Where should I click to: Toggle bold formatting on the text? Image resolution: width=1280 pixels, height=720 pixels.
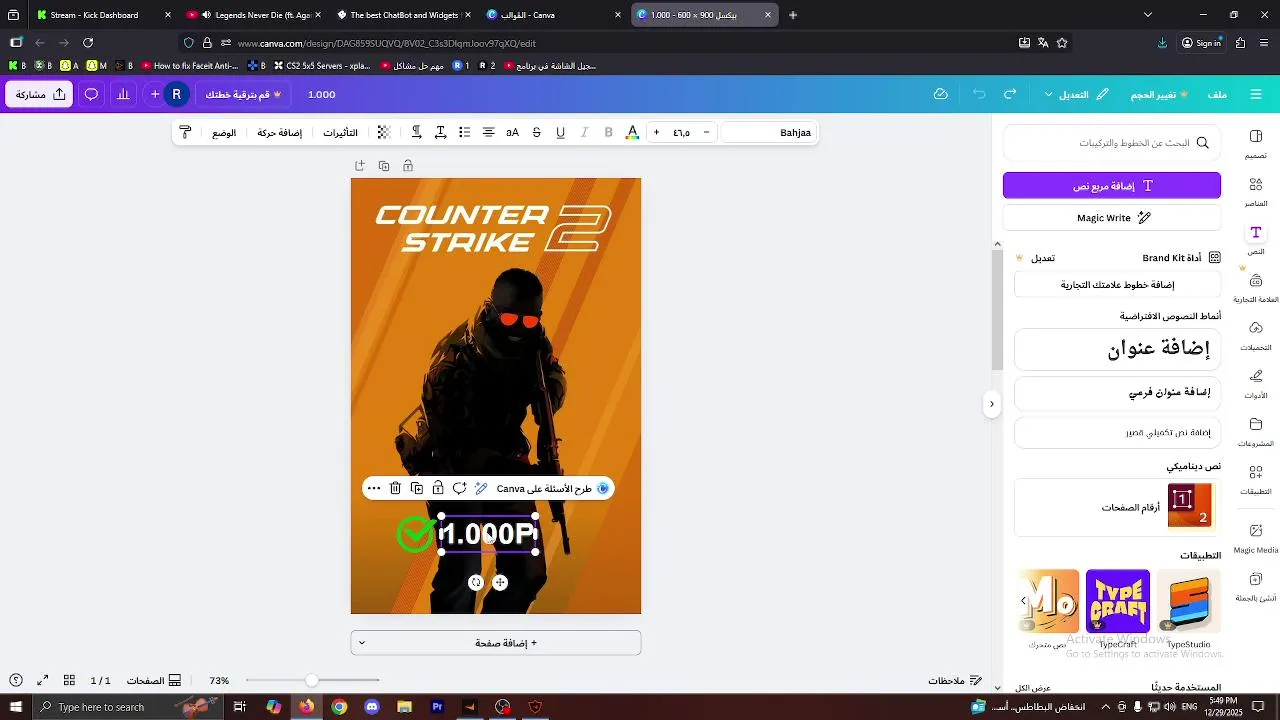(608, 133)
